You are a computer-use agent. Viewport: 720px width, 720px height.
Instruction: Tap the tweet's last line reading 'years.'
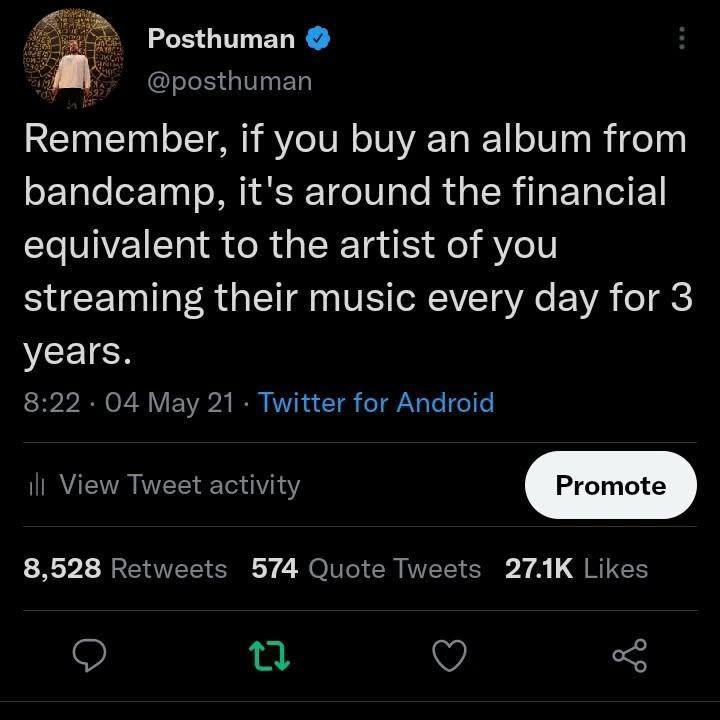coord(78,350)
